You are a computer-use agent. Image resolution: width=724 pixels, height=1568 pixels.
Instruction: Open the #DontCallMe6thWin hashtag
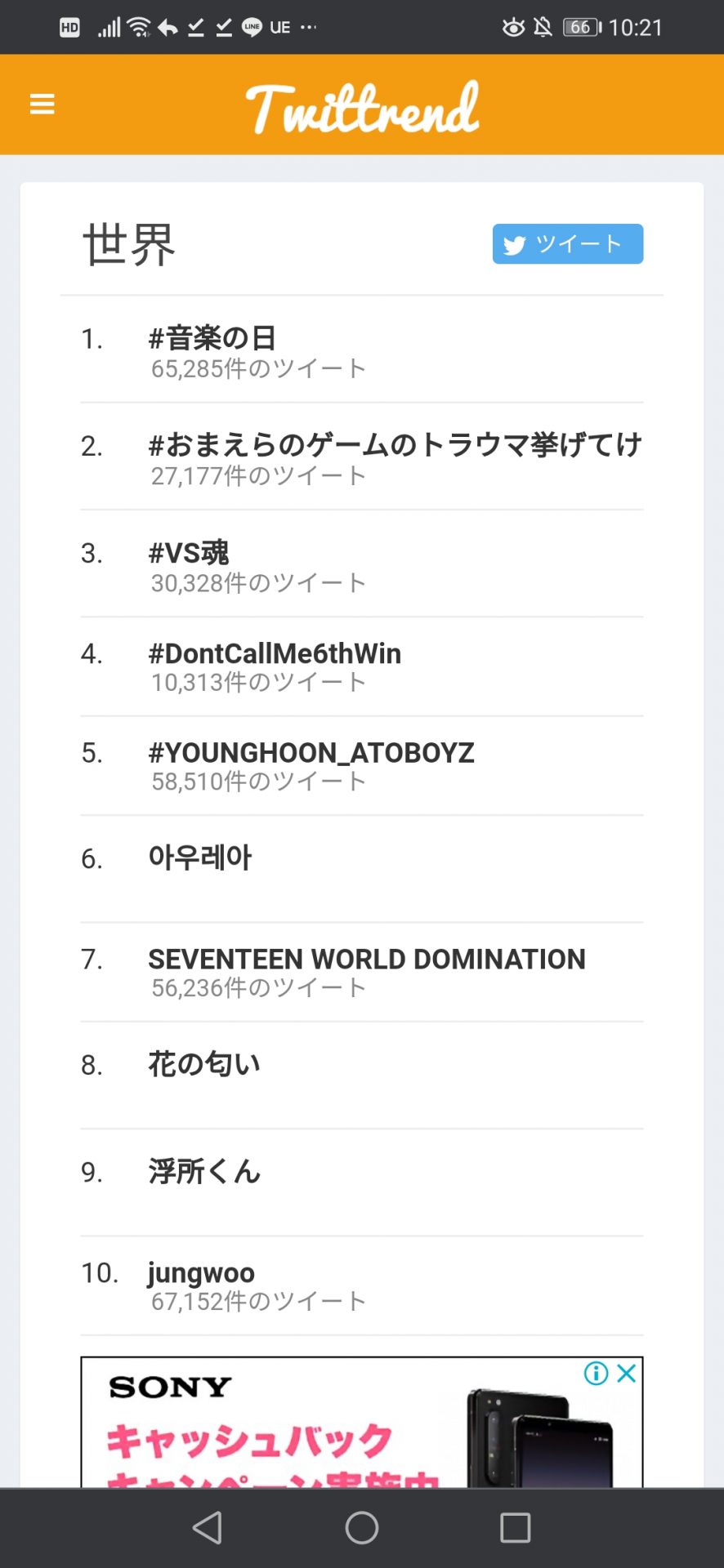275,653
